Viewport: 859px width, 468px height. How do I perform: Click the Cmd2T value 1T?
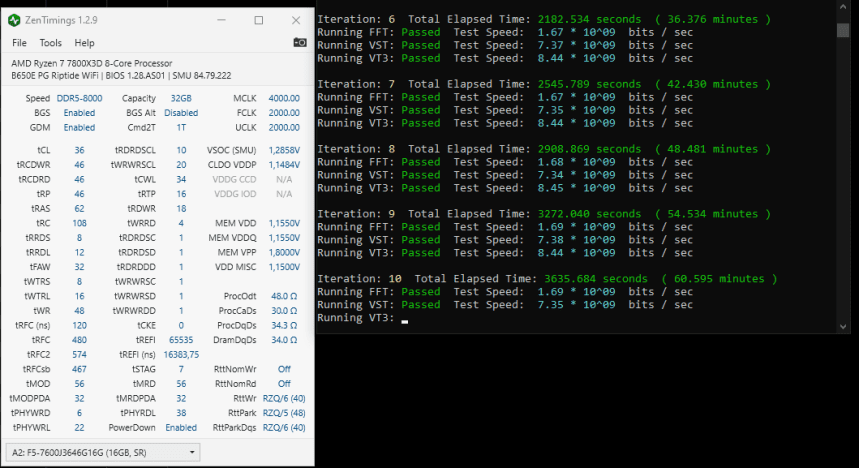181,127
